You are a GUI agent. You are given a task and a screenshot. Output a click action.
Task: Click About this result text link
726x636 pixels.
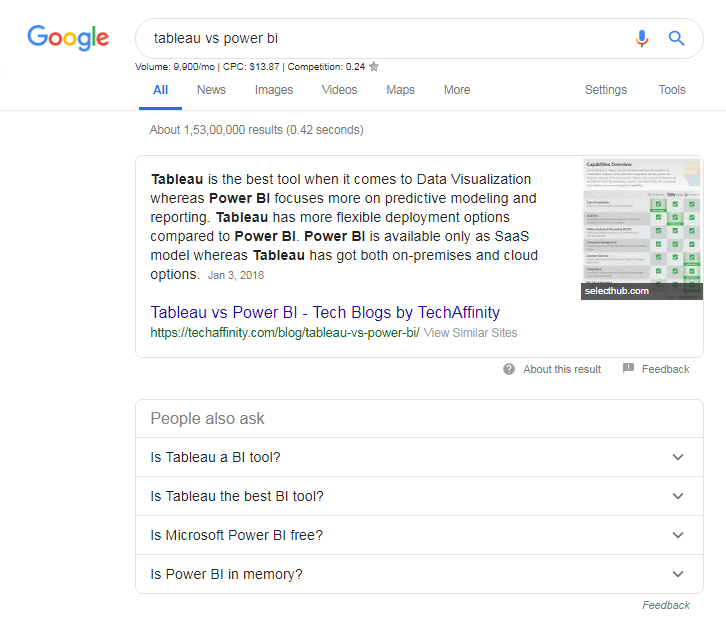click(x=562, y=369)
